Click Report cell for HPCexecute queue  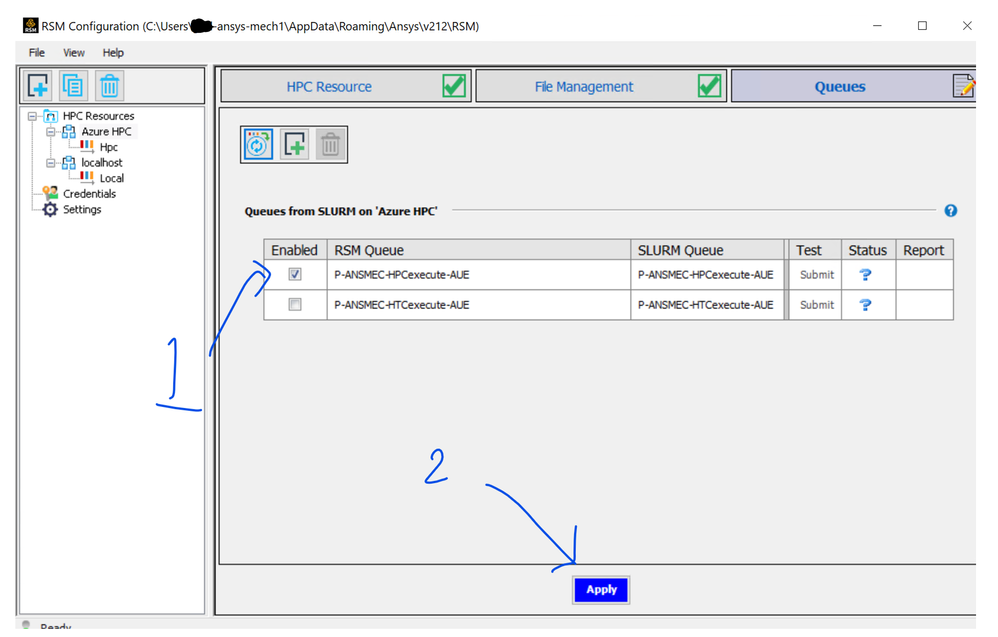coord(924,275)
